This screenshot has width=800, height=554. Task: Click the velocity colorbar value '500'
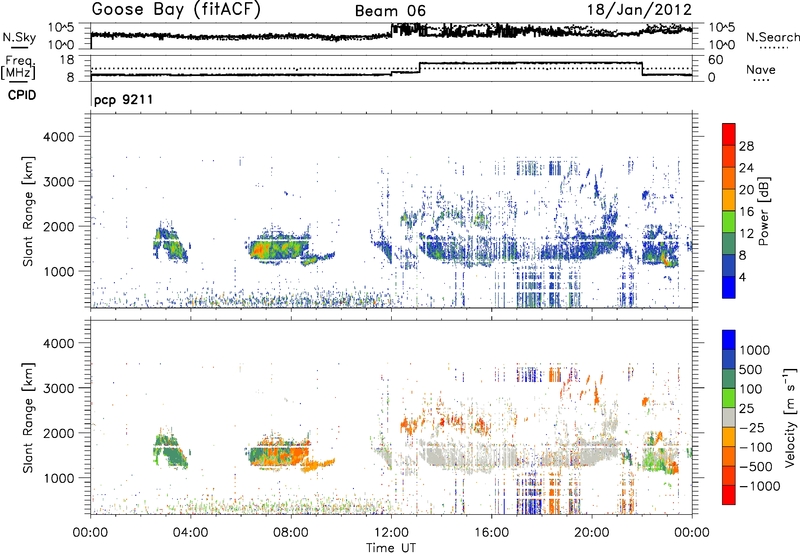point(751,369)
